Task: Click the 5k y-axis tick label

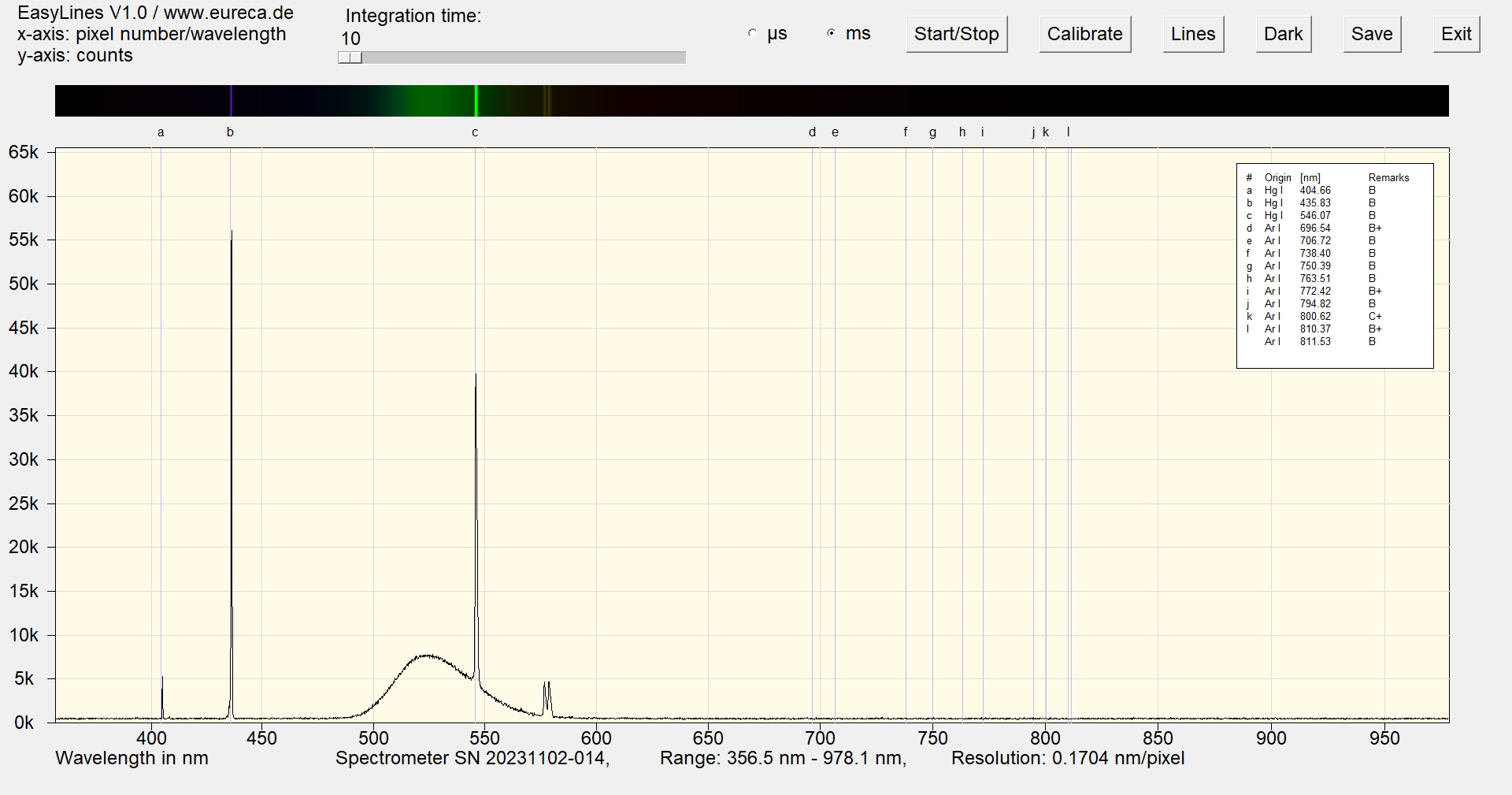Action: [24, 678]
